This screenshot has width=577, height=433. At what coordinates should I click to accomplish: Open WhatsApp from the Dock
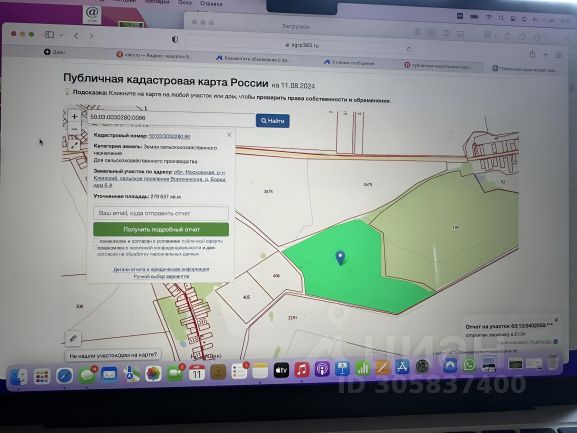(469, 365)
